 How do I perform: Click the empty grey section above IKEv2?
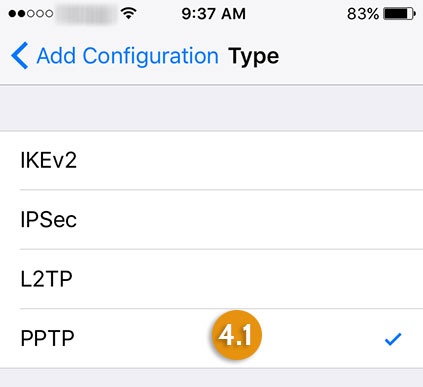[x=211, y=108]
